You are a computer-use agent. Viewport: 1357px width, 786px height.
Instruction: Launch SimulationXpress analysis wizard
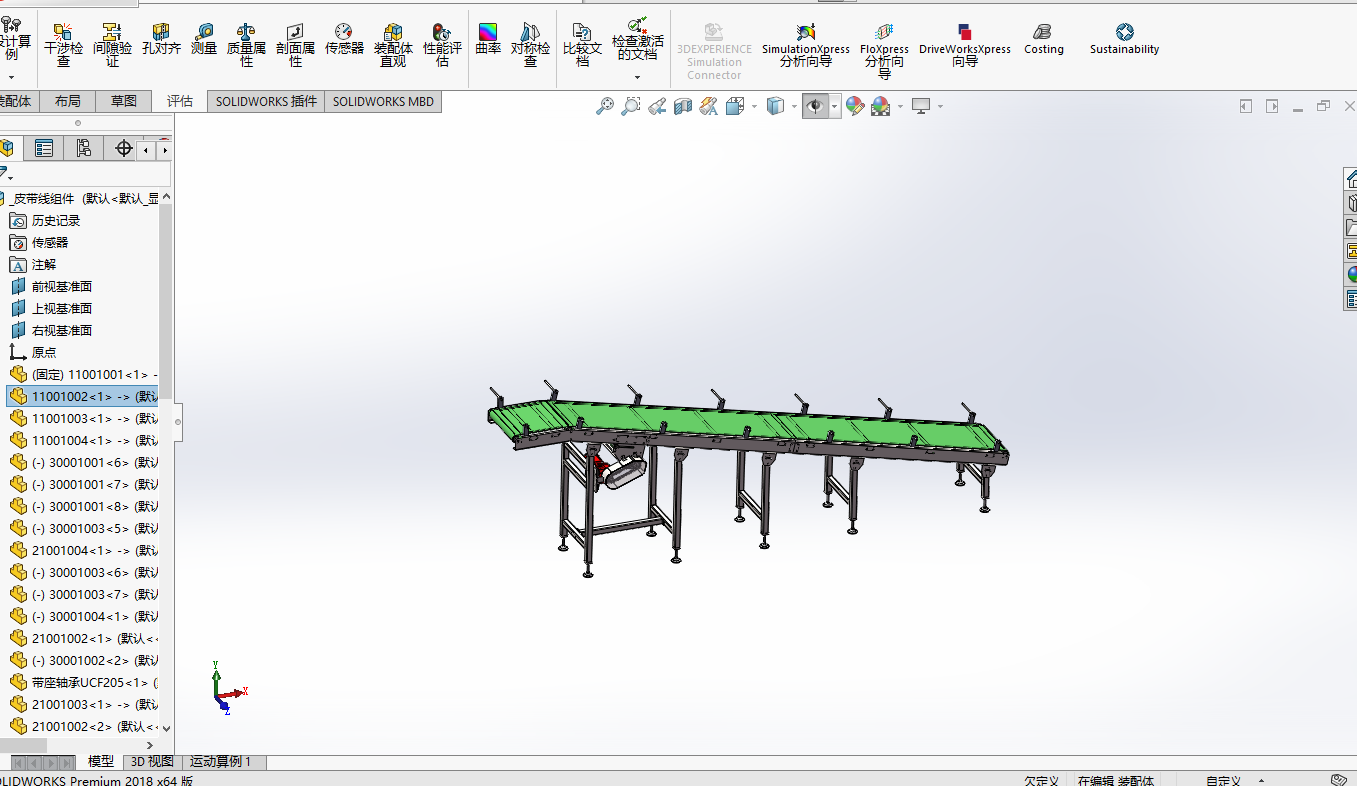tap(805, 46)
